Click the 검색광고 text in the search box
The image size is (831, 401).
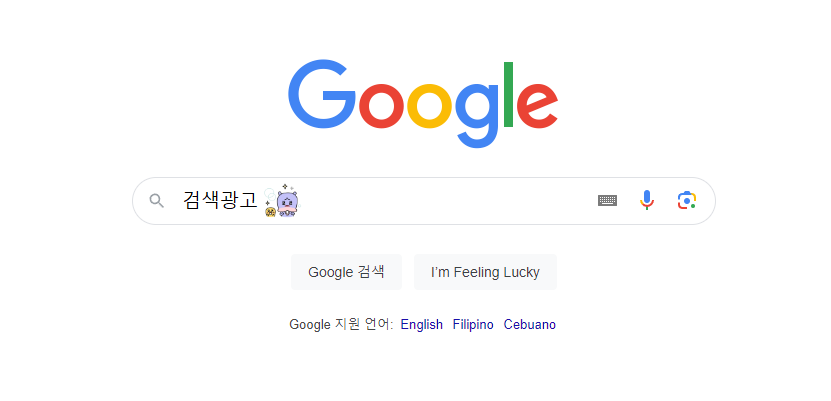tap(220, 201)
